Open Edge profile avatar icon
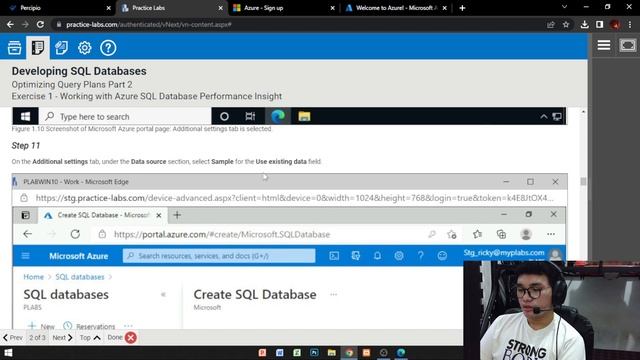The width and height of the screenshot is (640, 360). click(526, 234)
